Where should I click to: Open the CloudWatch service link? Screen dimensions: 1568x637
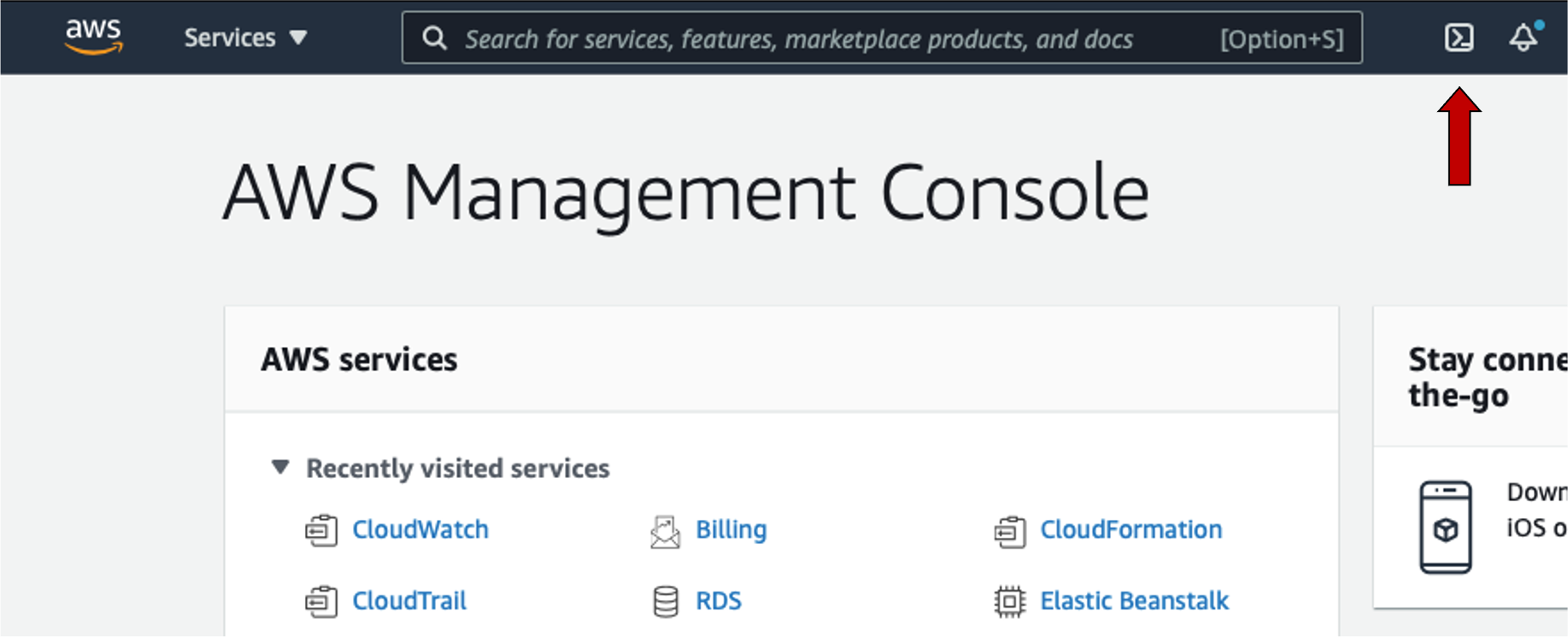[420, 530]
